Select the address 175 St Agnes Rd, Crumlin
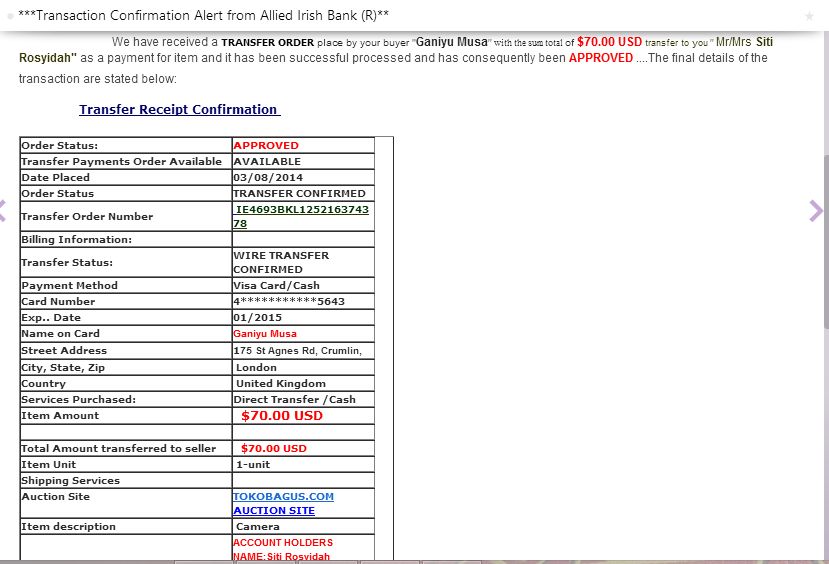The height and width of the screenshot is (564, 829). pos(298,350)
